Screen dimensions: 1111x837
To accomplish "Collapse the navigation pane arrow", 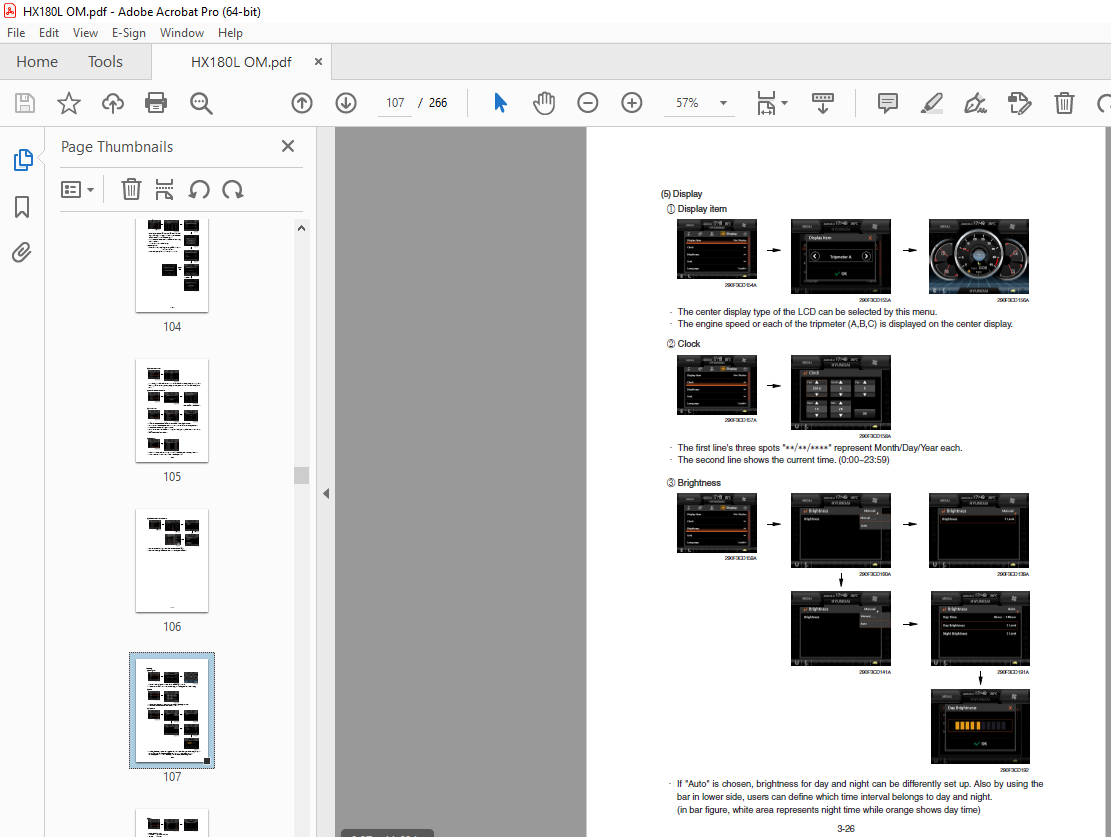I will tap(326, 493).
